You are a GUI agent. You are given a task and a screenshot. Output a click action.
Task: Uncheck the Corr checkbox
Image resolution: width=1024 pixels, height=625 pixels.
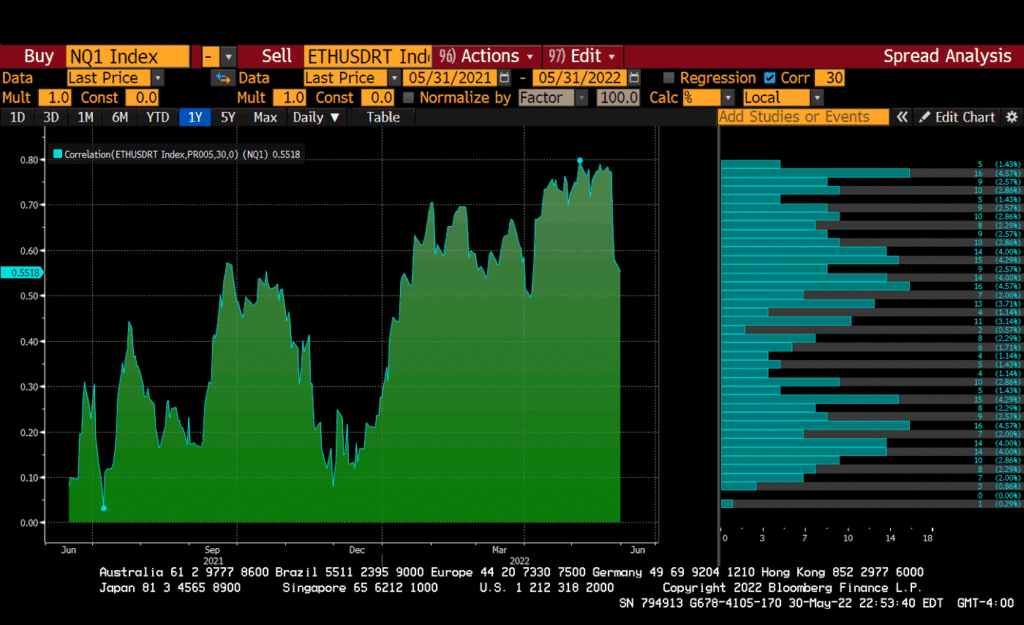coord(769,78)
